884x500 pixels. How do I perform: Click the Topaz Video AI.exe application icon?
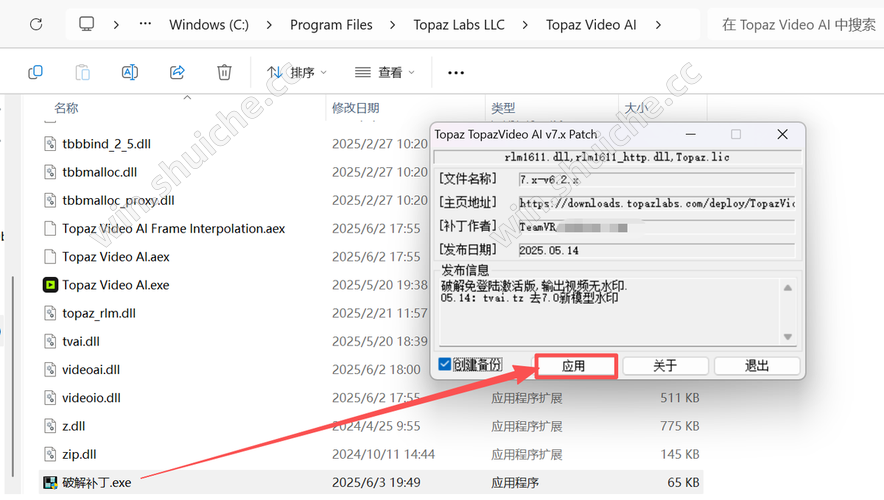(50, 285)
